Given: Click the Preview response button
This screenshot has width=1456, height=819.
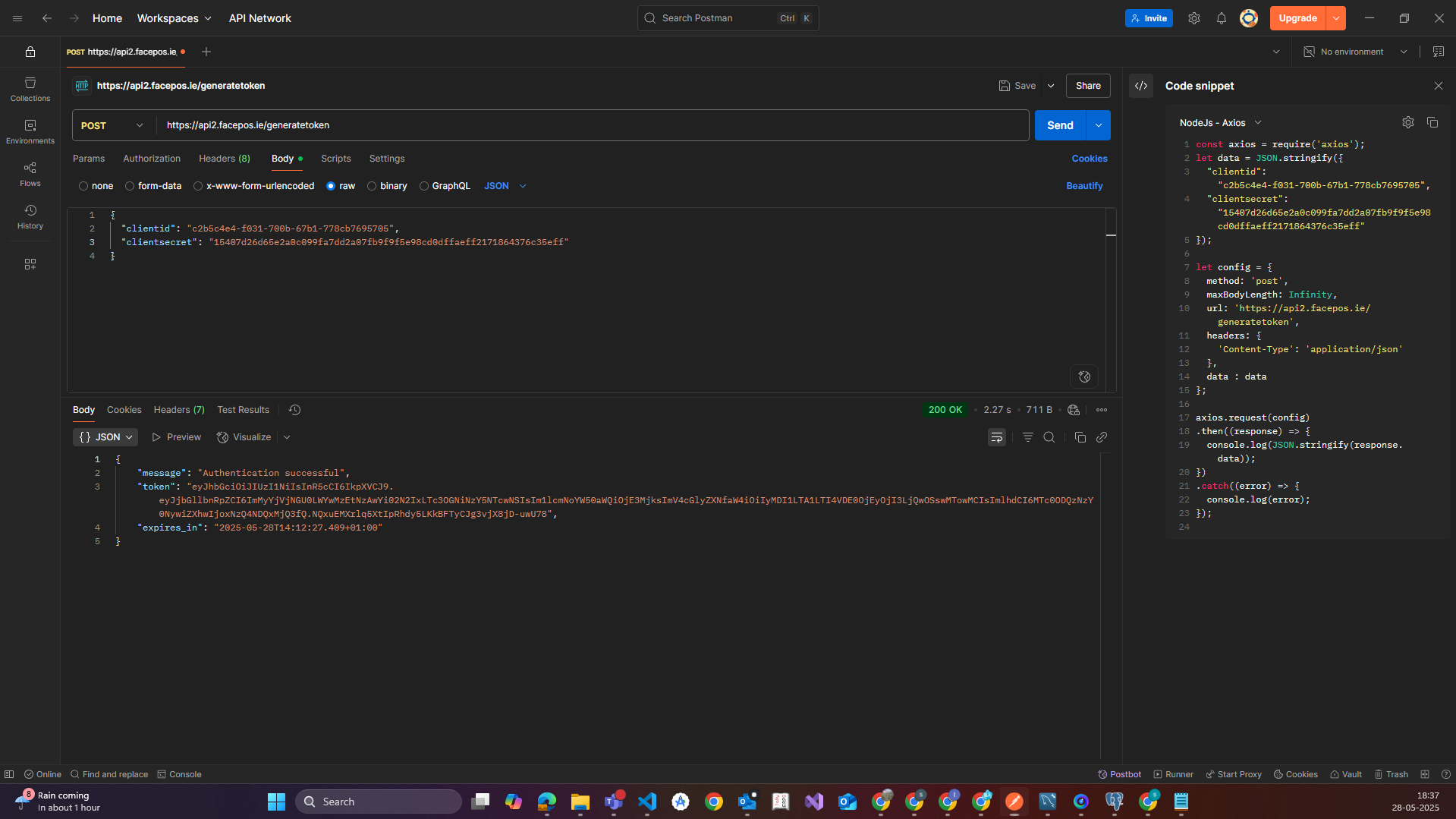Looking at the screenshot, I should click(177, 437).
